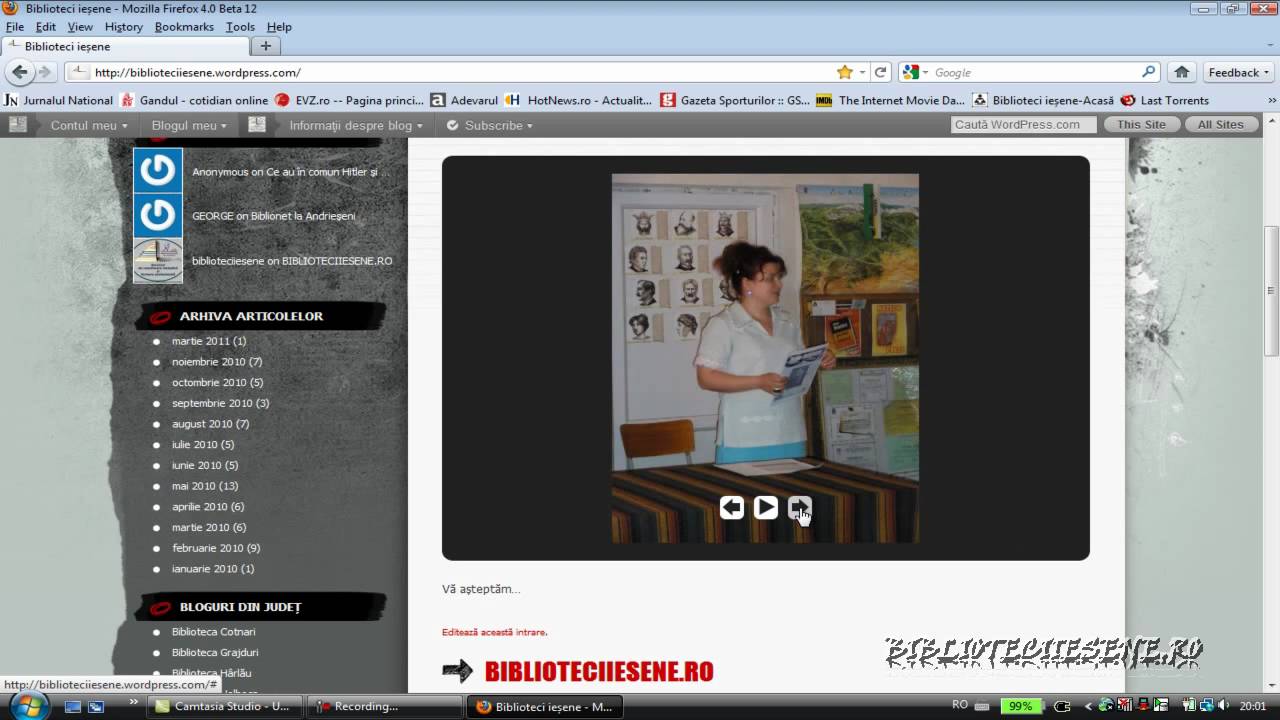Image resolution: width=1280 pixels, height=720 pixels.
Task: Click the URL address bar
Action: click(450, 72)
